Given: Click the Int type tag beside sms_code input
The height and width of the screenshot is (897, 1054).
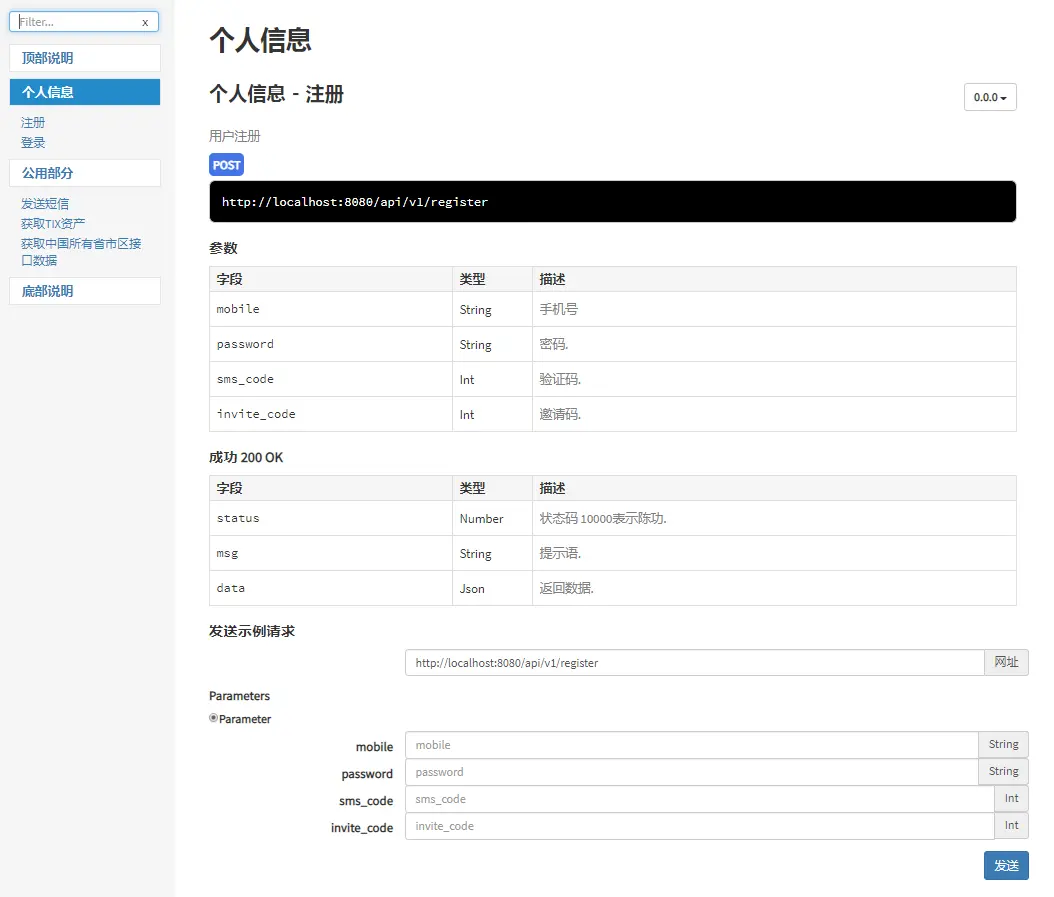Looking at the screenshot, I should point(1012,798).
